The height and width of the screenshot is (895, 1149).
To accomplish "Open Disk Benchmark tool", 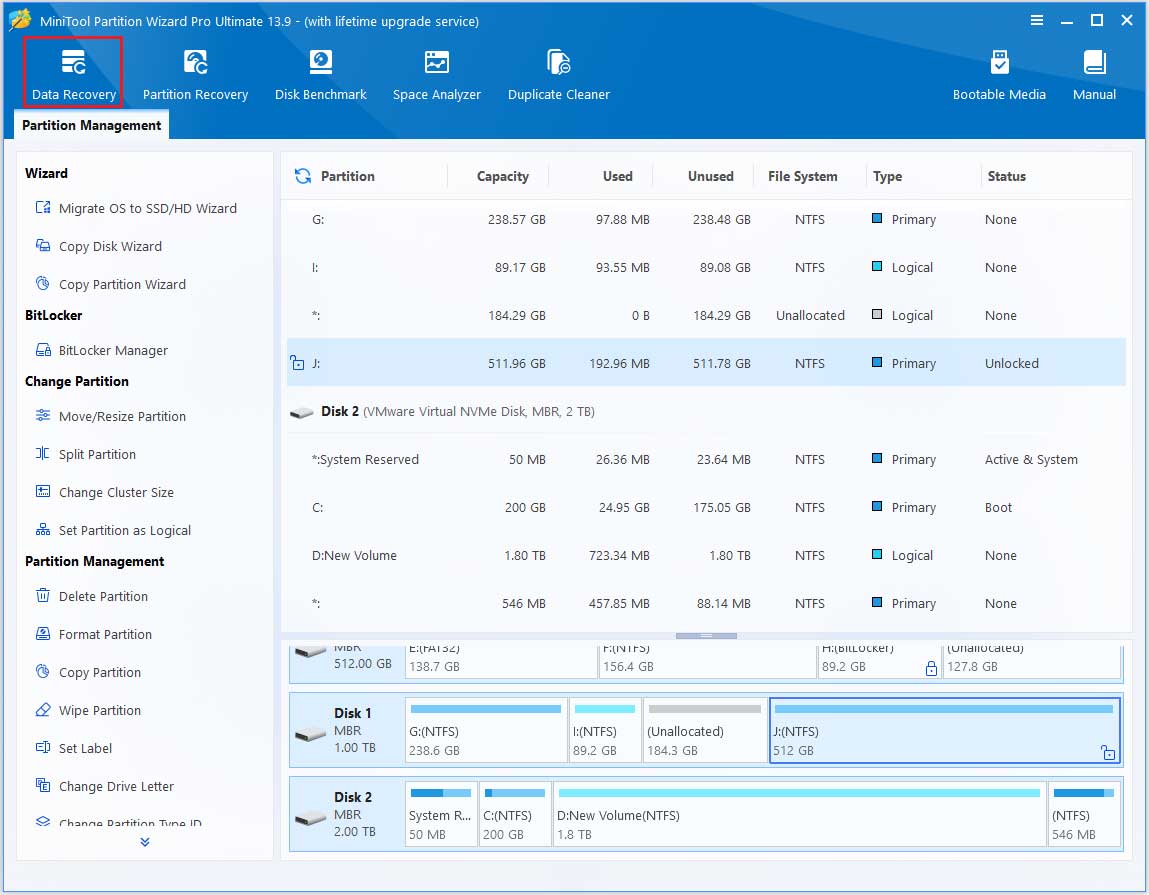I will click(x=320, y=75).
